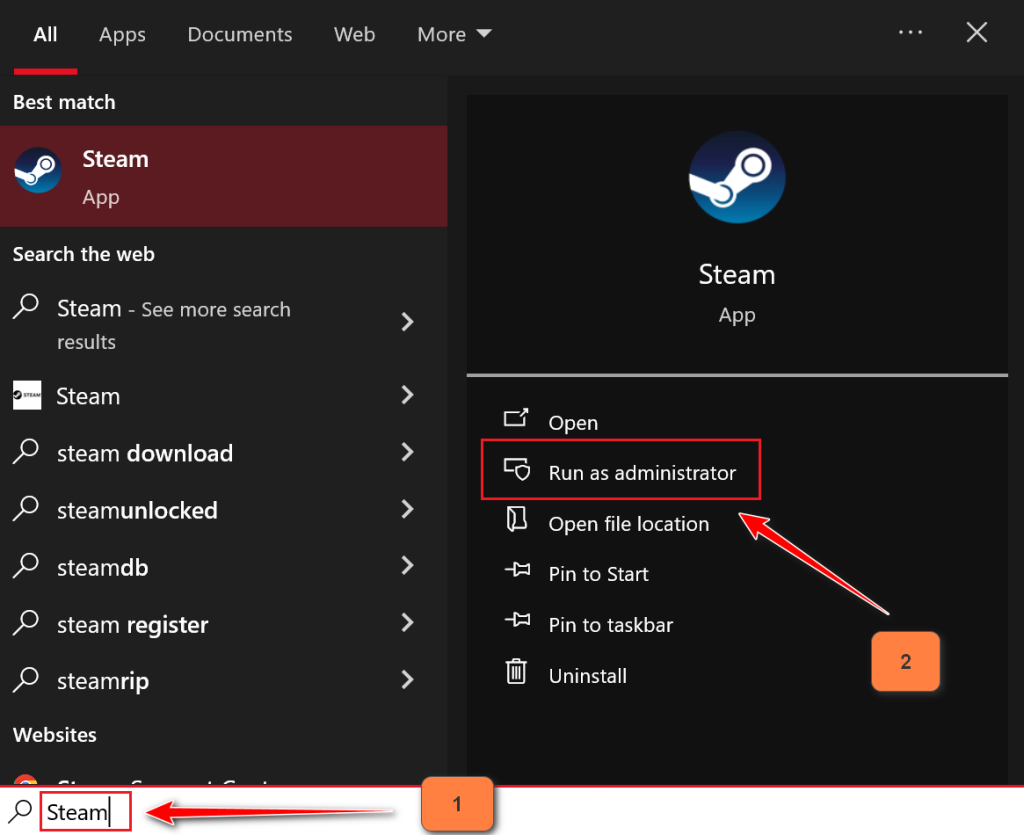Choose Pin to Start
Image resolution: width=1024 pixels, height=835 pixels.
pos(598,574)
